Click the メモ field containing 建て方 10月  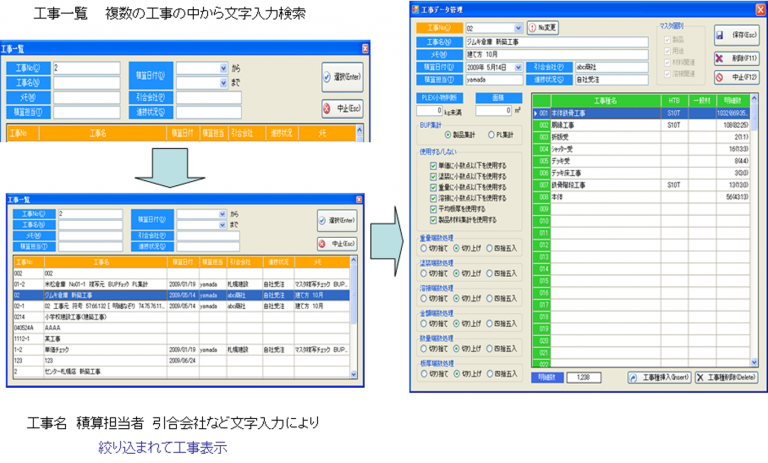point(556,54)
